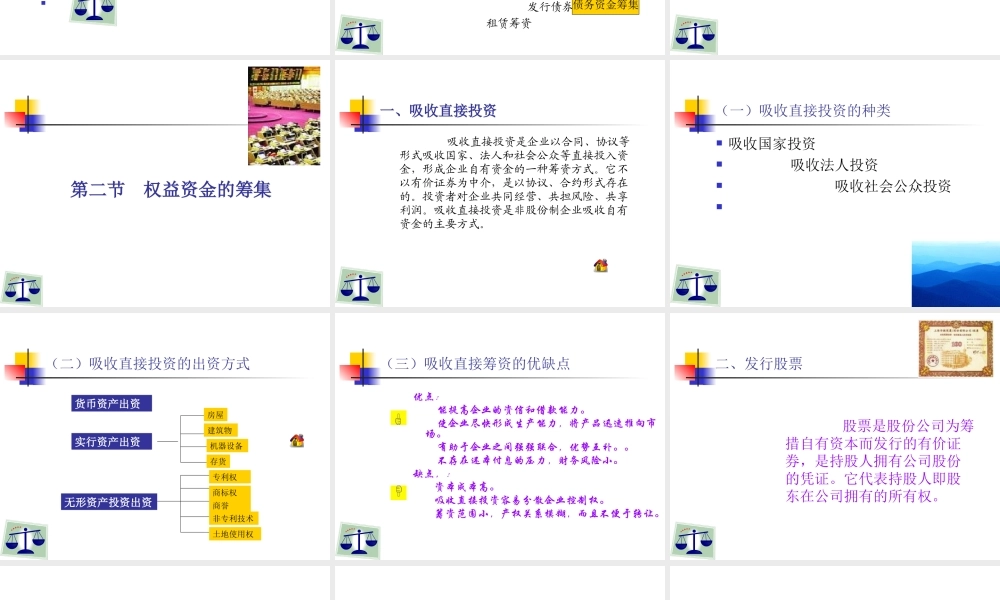The height and width of the screenshot is (600, 1000).
Task: Click the scales icon on the 发行股票 slide
Action: coord(692,539)
